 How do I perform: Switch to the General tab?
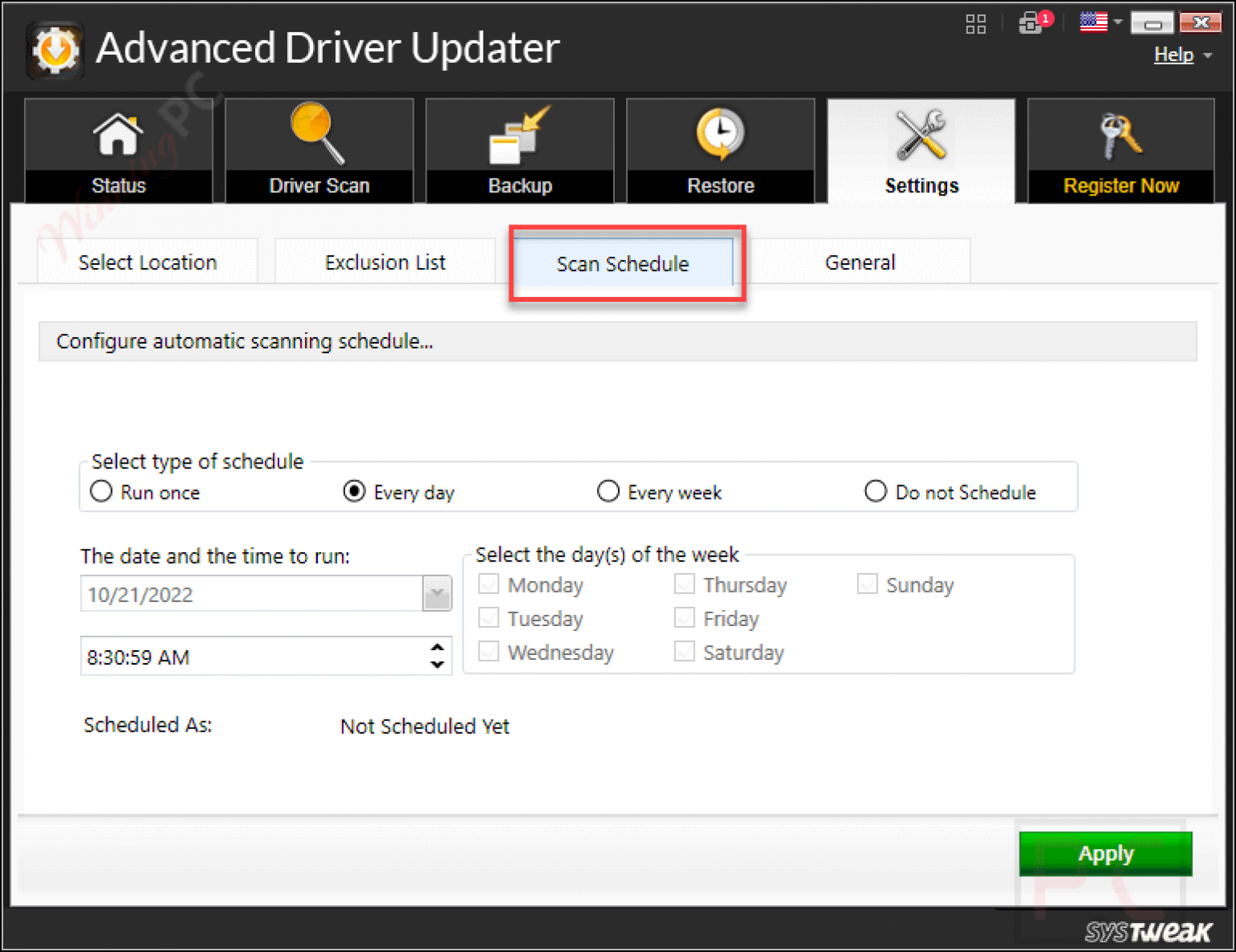click(x=859, y=262)
